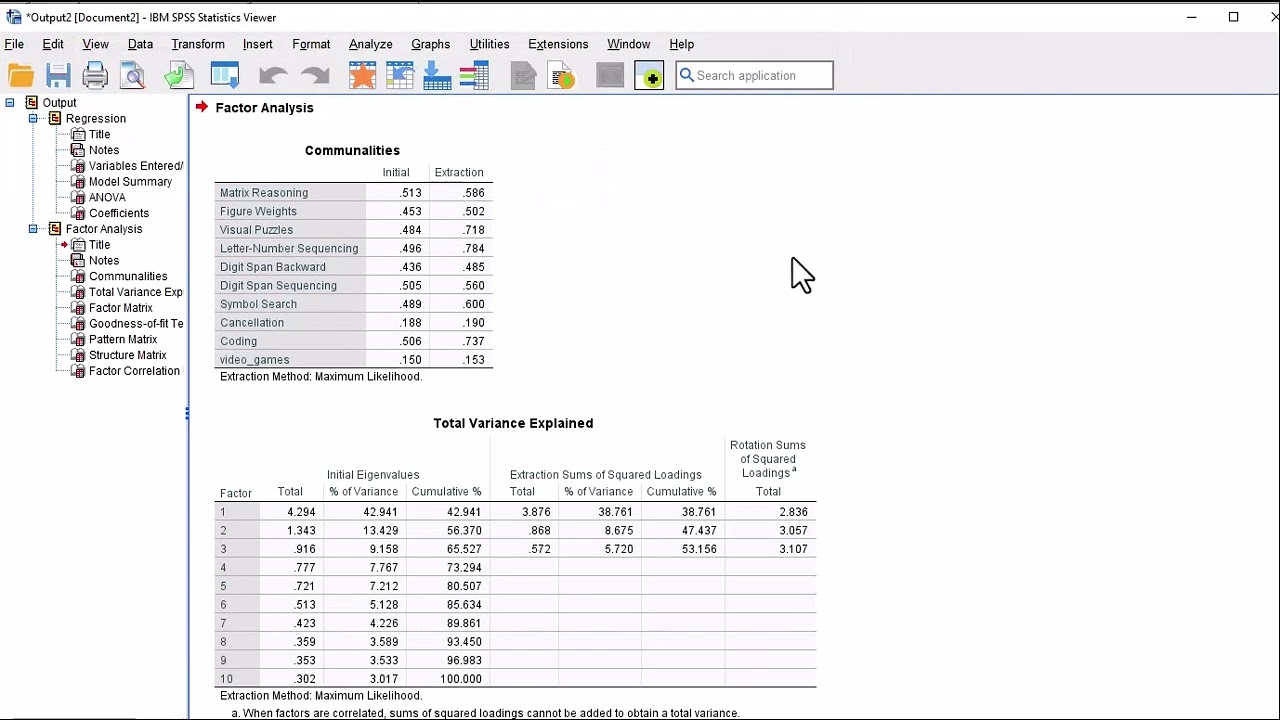The image size is (1280, 720).
Task: Select Model Summary in the outline
Action: point(130,182)
